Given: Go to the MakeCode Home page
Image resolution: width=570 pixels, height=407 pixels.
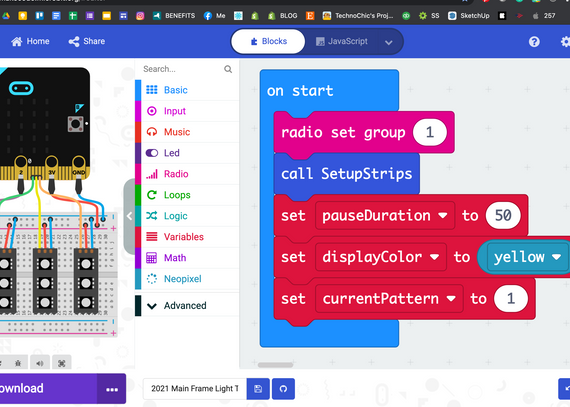Looking at the screenshot, I should coord(30,41).
